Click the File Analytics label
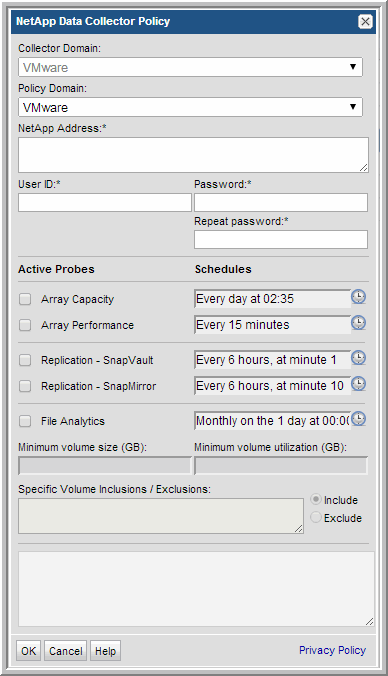This screenshot has width=388, height=676. tap(73, 421)
